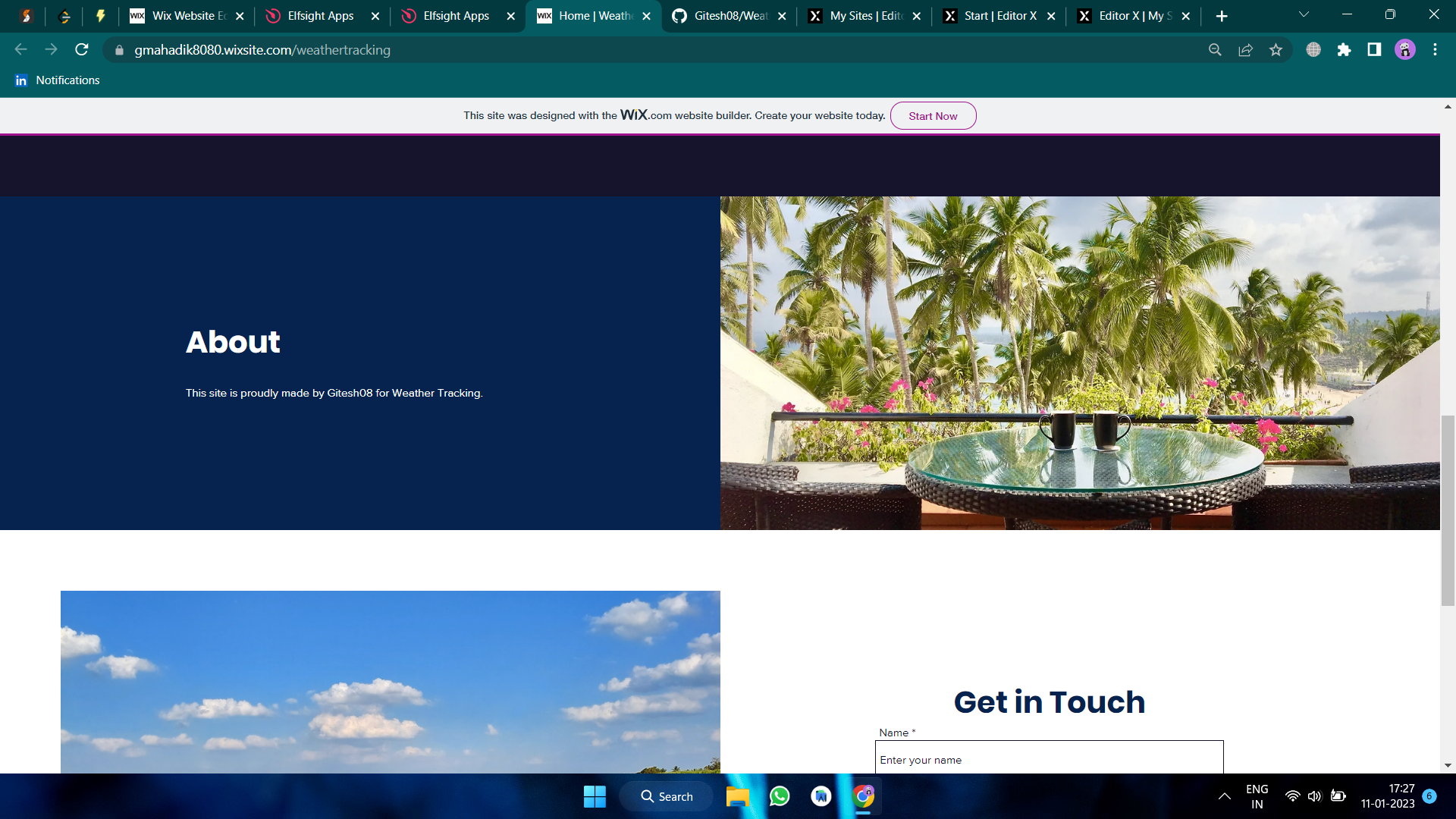Reload the page with the refresh icon
1456x819 pixels.
click(x=82, y=50)
